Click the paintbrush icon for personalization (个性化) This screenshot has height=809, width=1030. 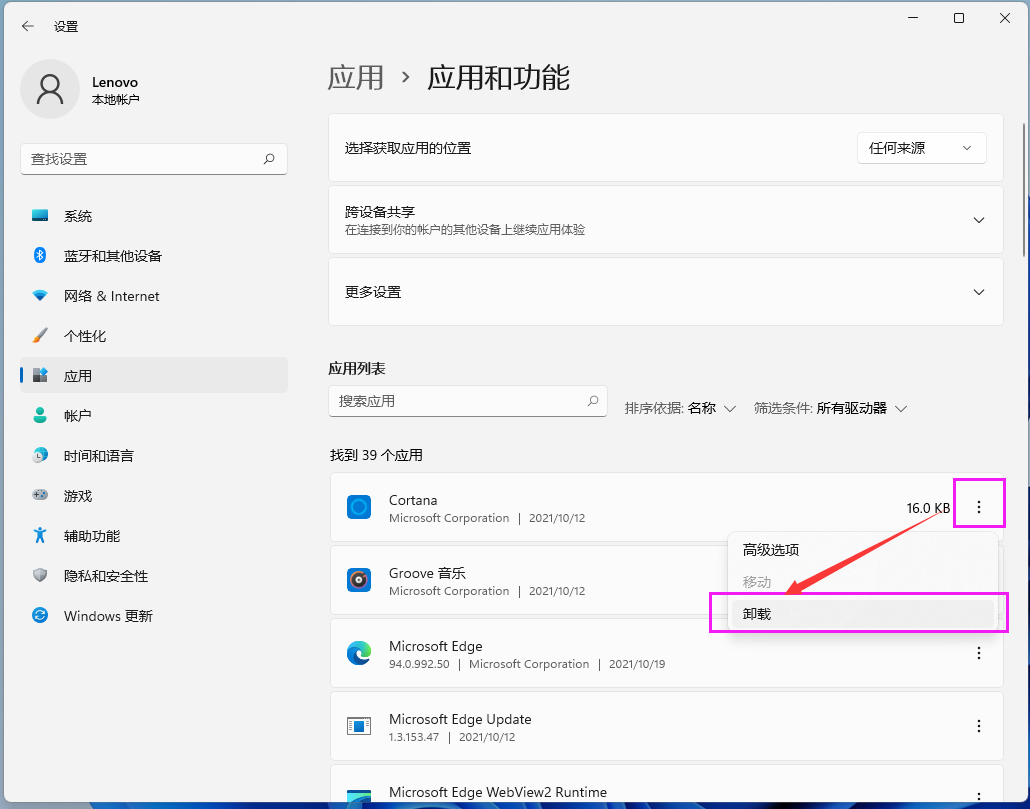point(40,336)
